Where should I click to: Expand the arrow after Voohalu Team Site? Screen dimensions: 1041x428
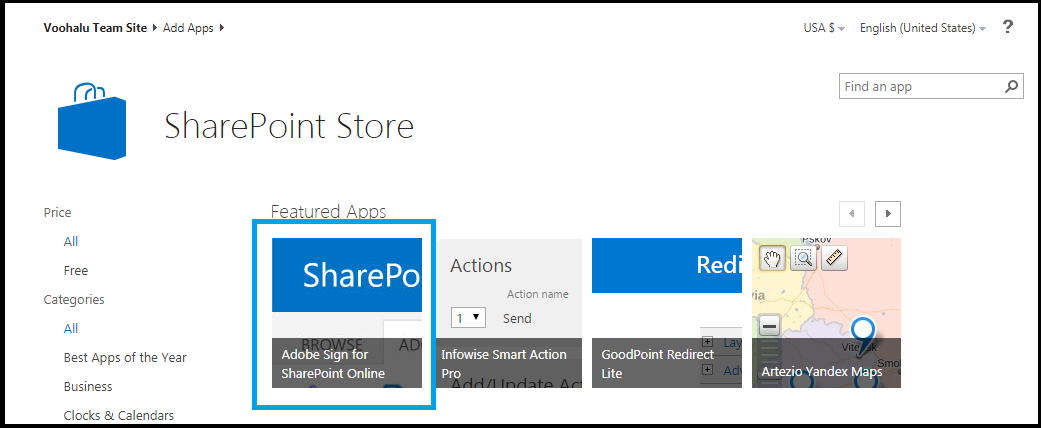(155, 28)
